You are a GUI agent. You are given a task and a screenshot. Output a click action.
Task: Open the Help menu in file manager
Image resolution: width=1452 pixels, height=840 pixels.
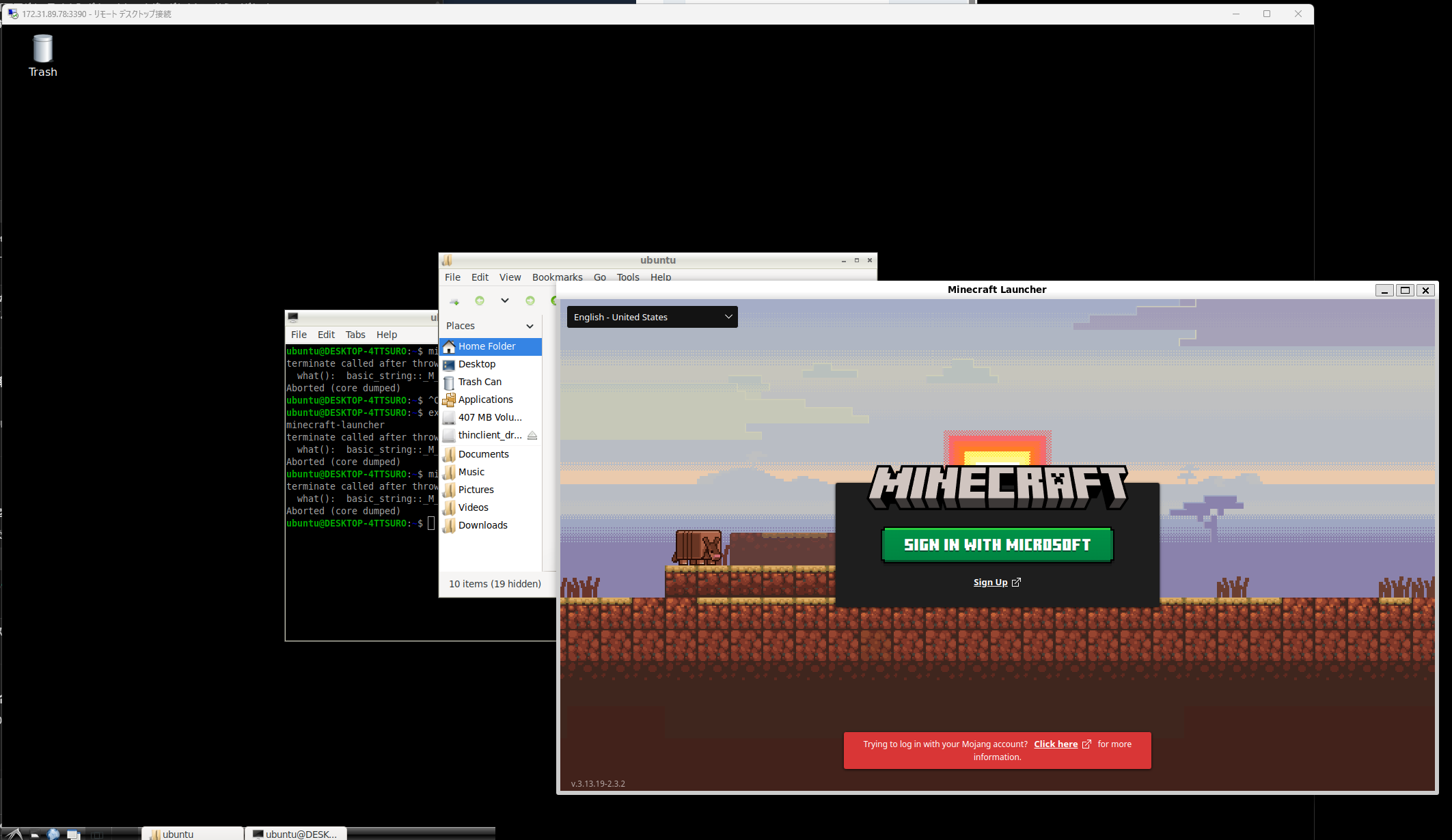(x=661, y=277)
